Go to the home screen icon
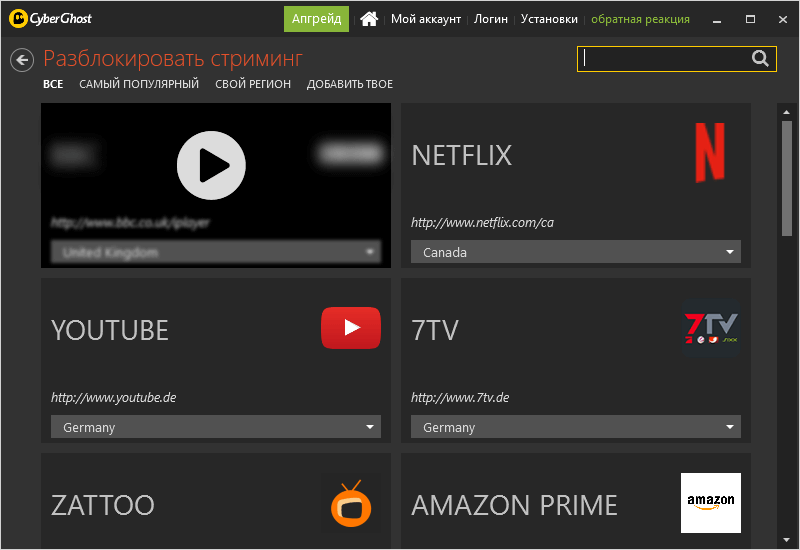This screenshot has height=550, width=800. coord(369,19)
